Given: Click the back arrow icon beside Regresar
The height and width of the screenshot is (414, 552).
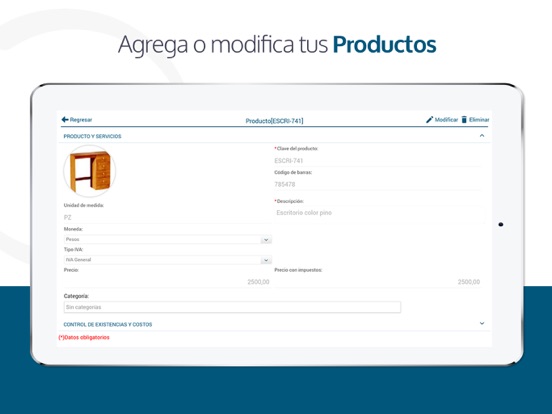Looking at the screenshot, I should [x=65, y=120].
